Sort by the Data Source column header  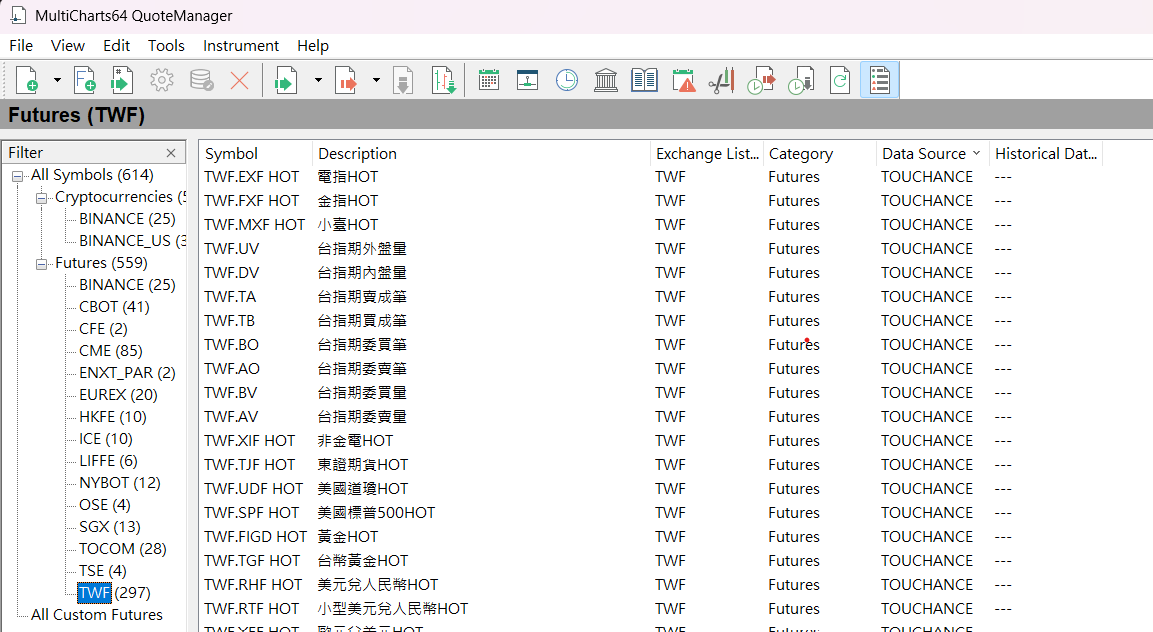[x=923, y=154]
